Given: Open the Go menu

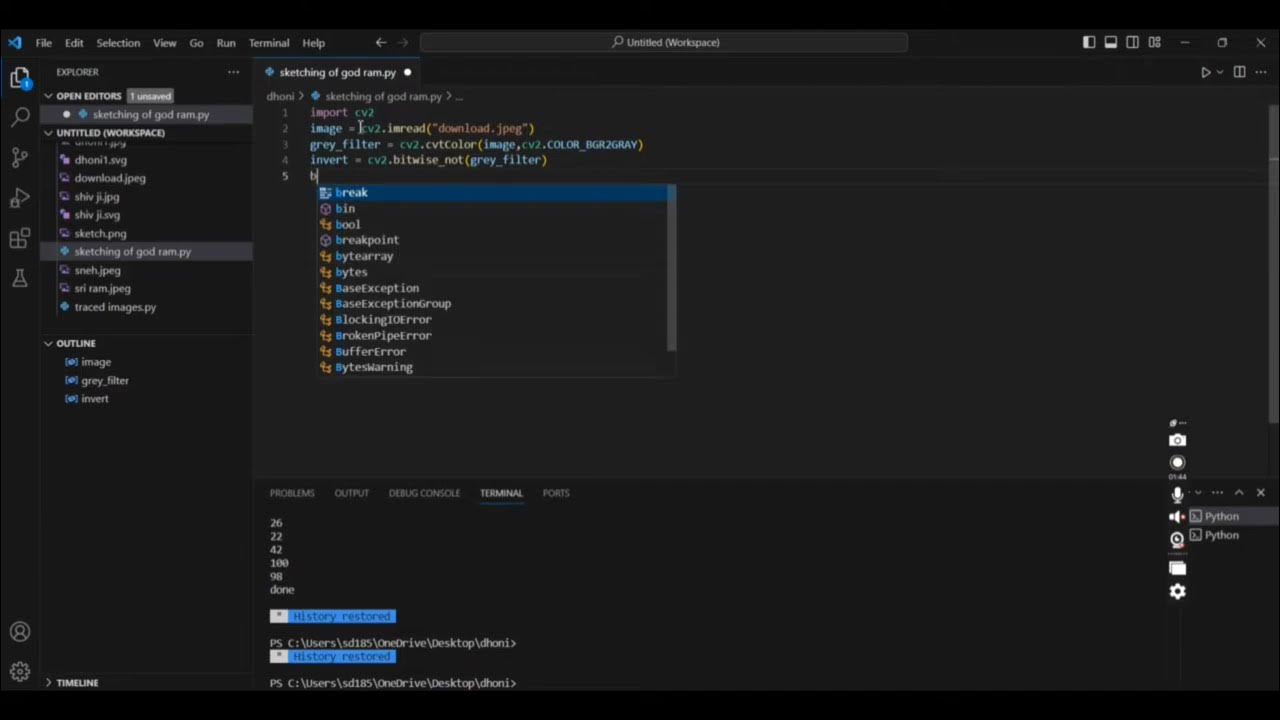Looking at the screenshot, I should (x=196, y=43).
